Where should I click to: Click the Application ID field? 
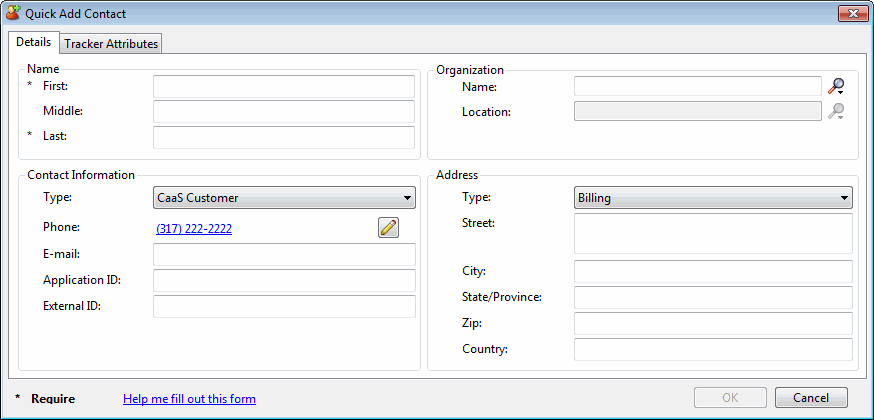284,280
